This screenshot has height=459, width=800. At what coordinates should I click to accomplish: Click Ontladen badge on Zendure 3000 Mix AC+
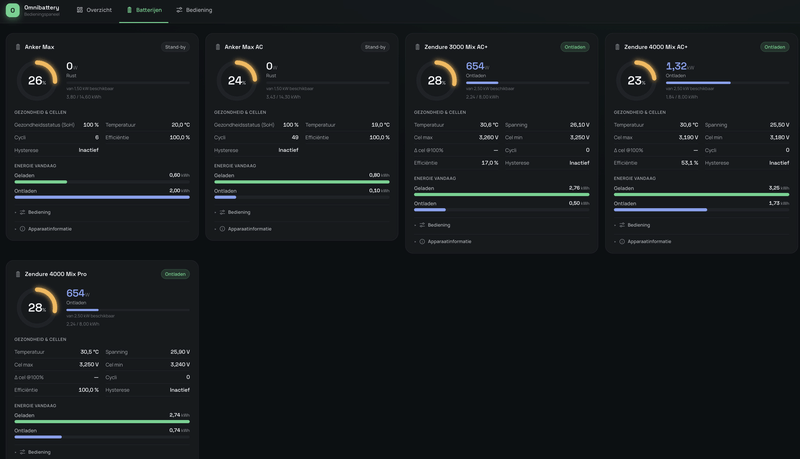pyautogui.click(x=575, y=47)
